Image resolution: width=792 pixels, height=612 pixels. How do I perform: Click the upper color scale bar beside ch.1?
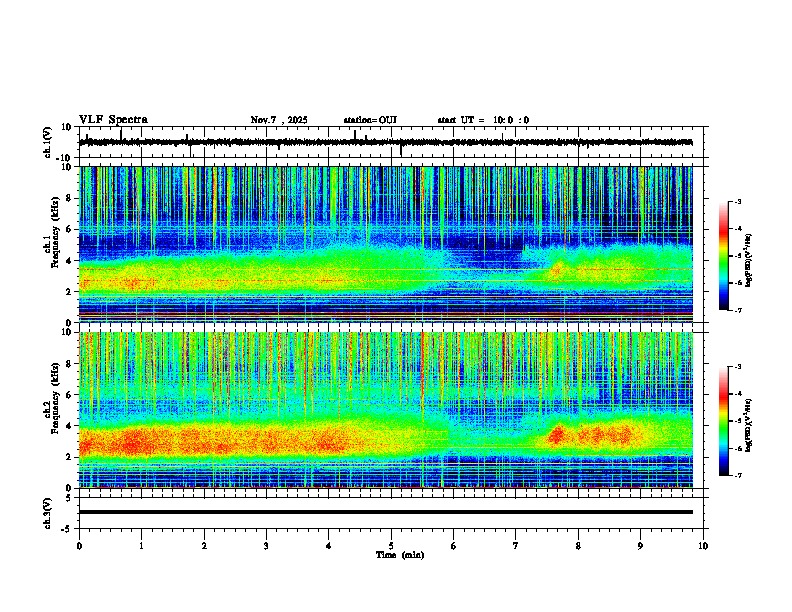click(724, 256)
